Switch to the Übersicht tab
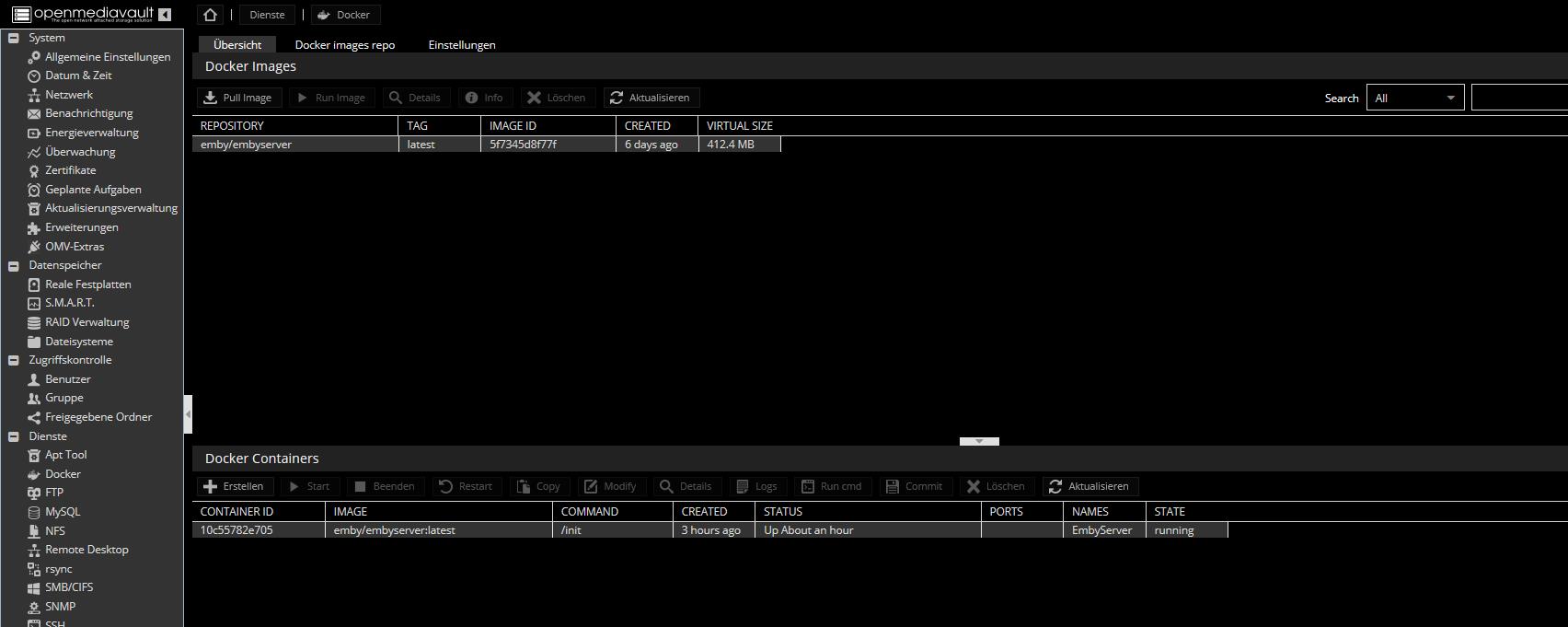 point(237,44)
